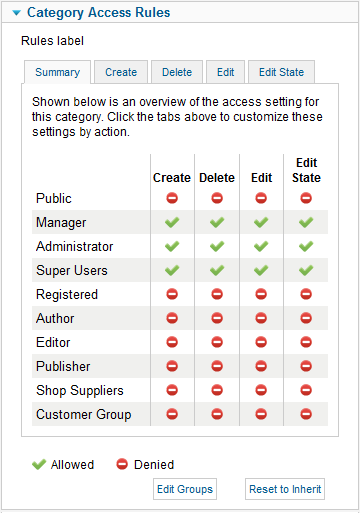Viewport: 360px width, 513px height.
Task: Click Customer Group's denied Create icon
Action: [172, 414]
